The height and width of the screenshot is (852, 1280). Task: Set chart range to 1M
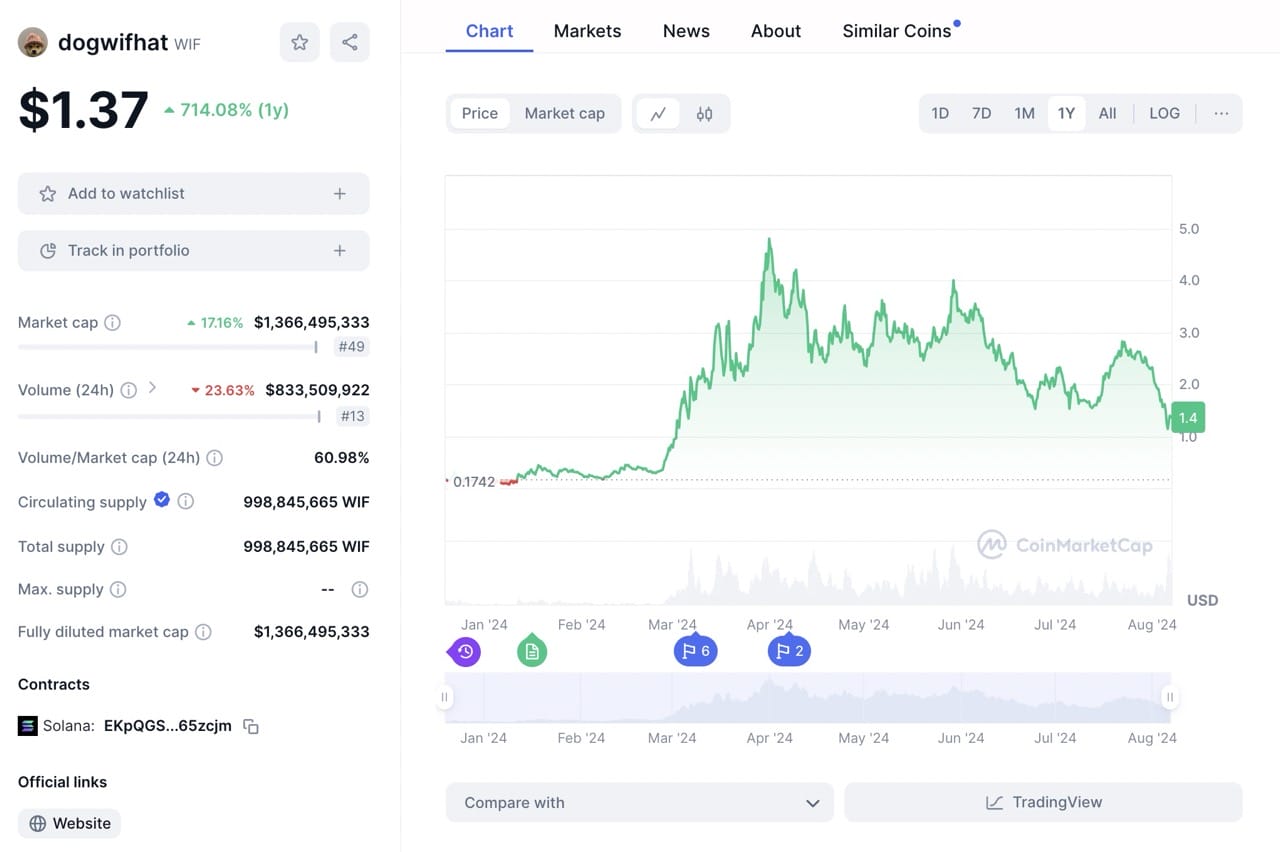(x=1024, y=113)
